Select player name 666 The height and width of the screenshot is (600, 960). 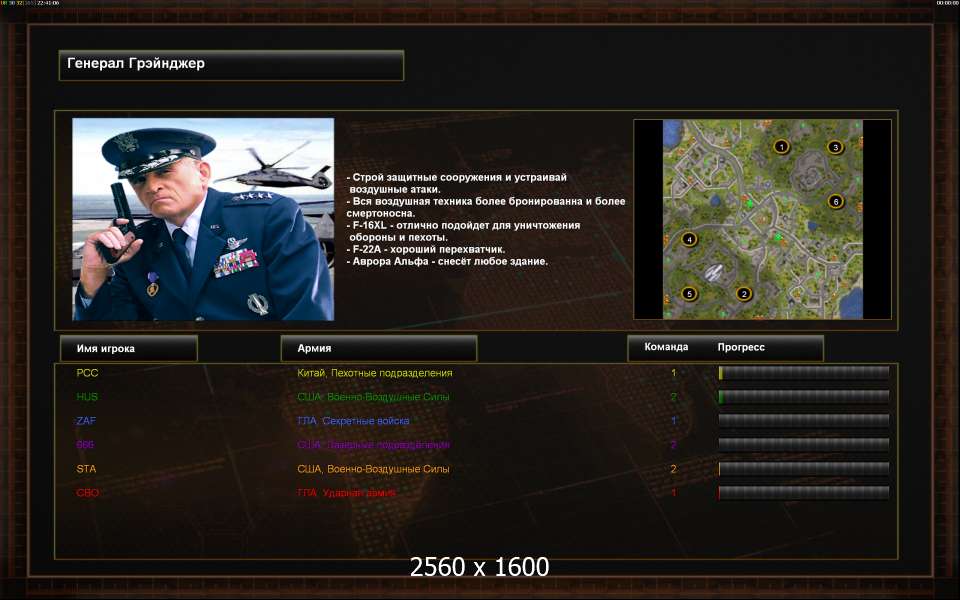85,444
